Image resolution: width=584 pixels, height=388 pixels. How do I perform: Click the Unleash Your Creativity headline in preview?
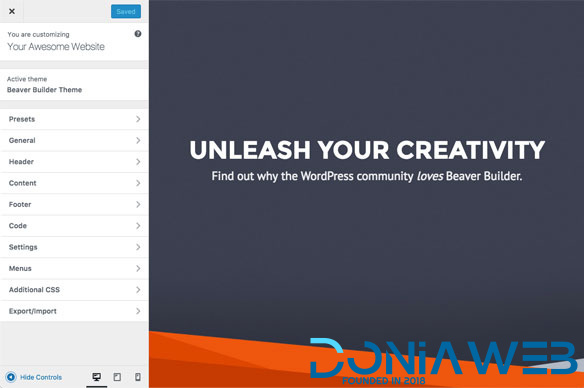[367, 150]
